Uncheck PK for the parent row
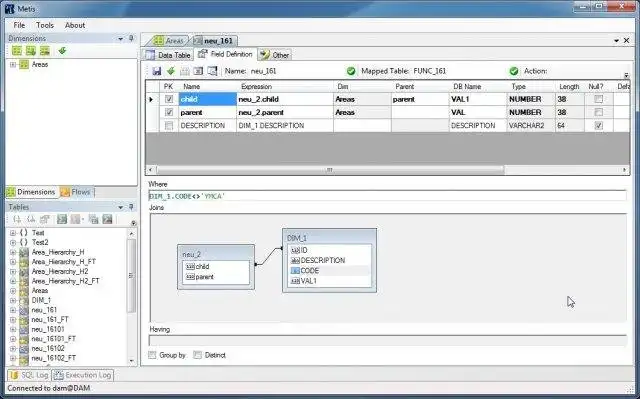This screenshot has width=640, height=399. 169,112
